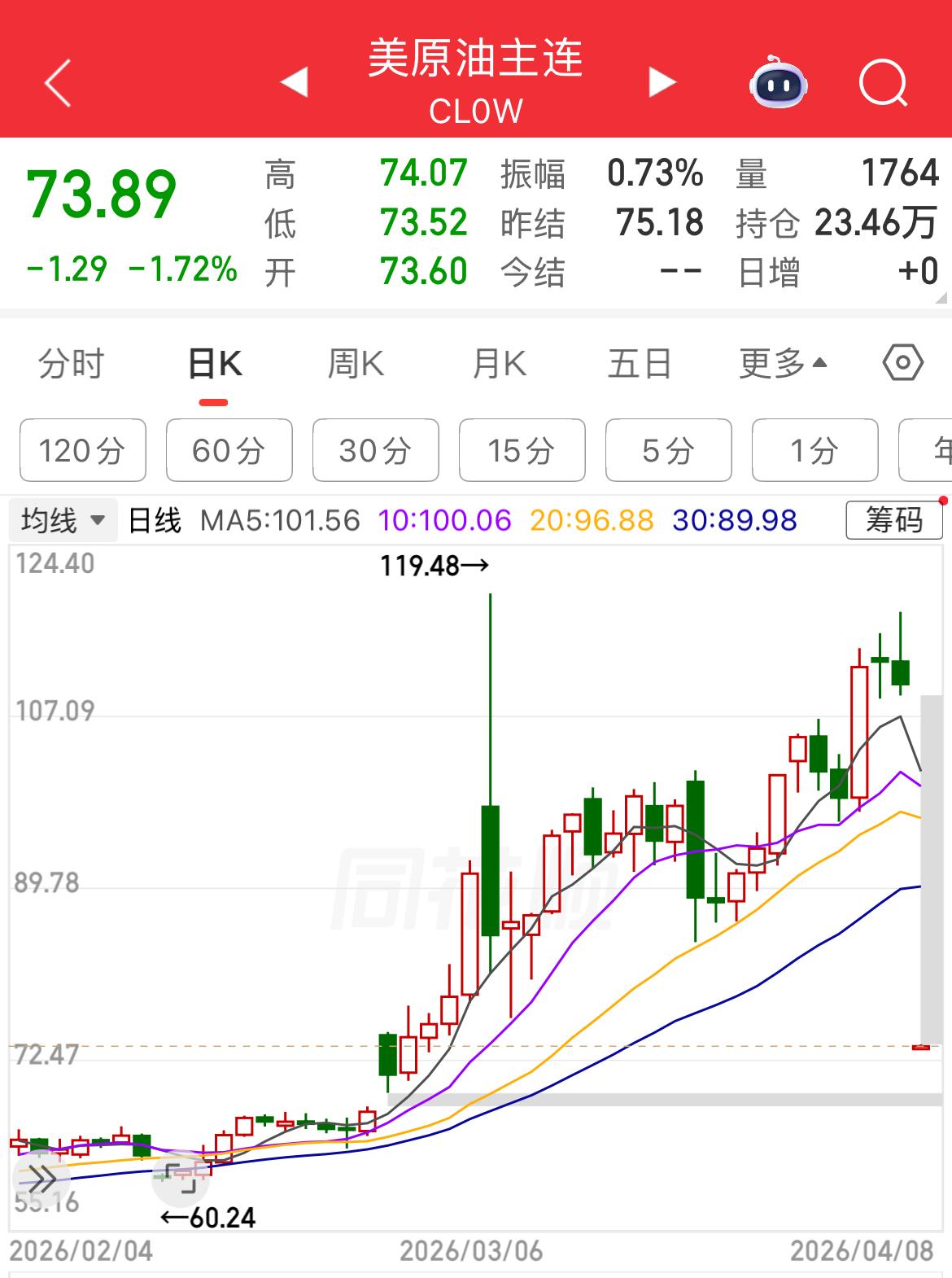Switch to the 周K tab

pyautogui.click(x=356, y=363)
